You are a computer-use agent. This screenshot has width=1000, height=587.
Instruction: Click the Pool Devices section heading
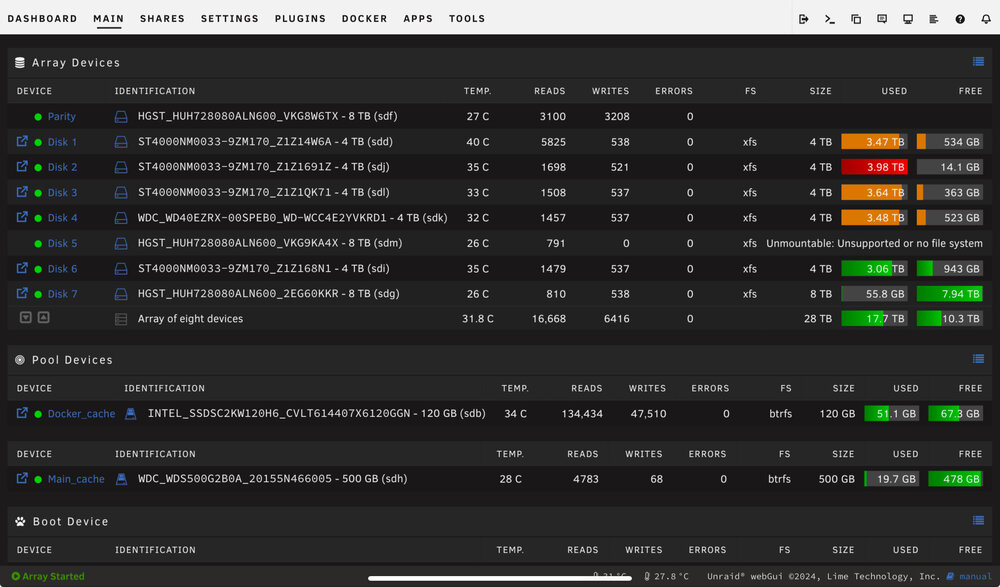[72, 360]
